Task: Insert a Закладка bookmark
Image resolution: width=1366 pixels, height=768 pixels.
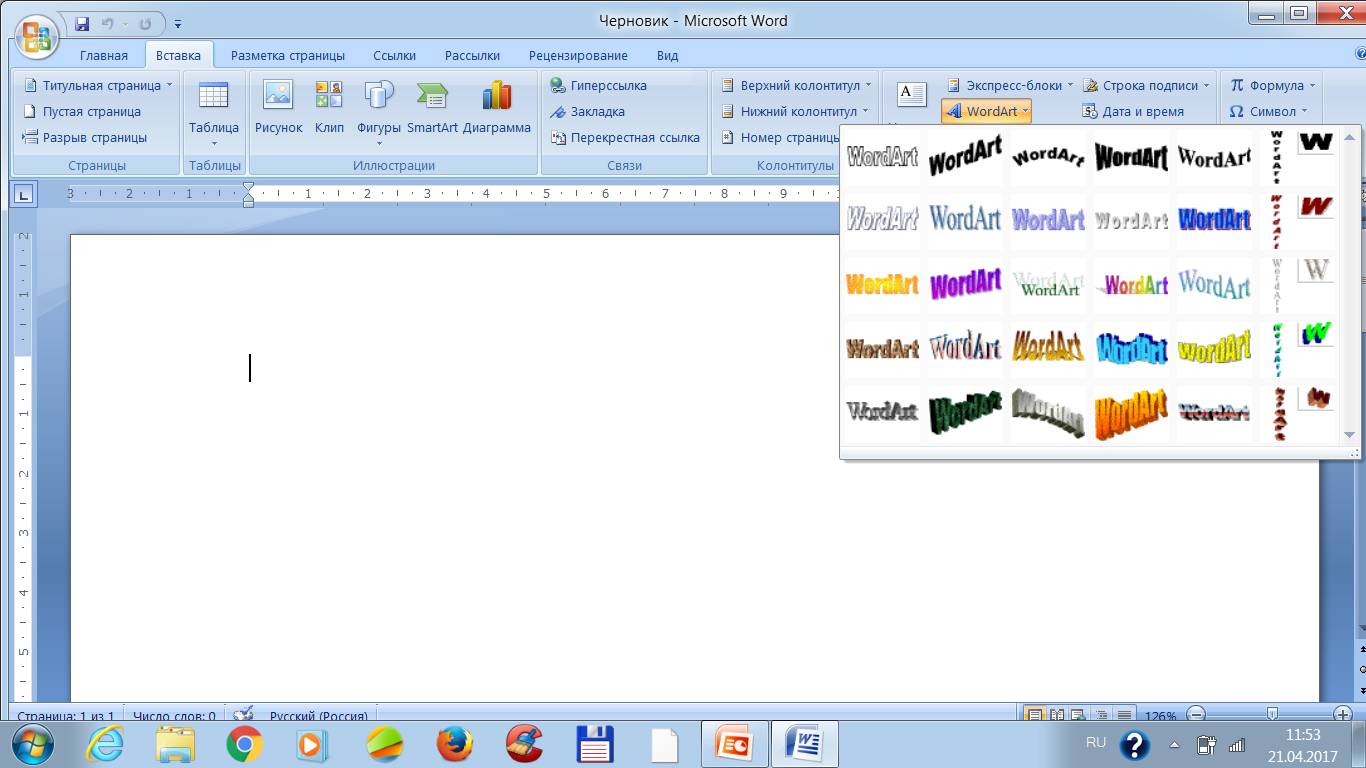Action: [588, 112]
